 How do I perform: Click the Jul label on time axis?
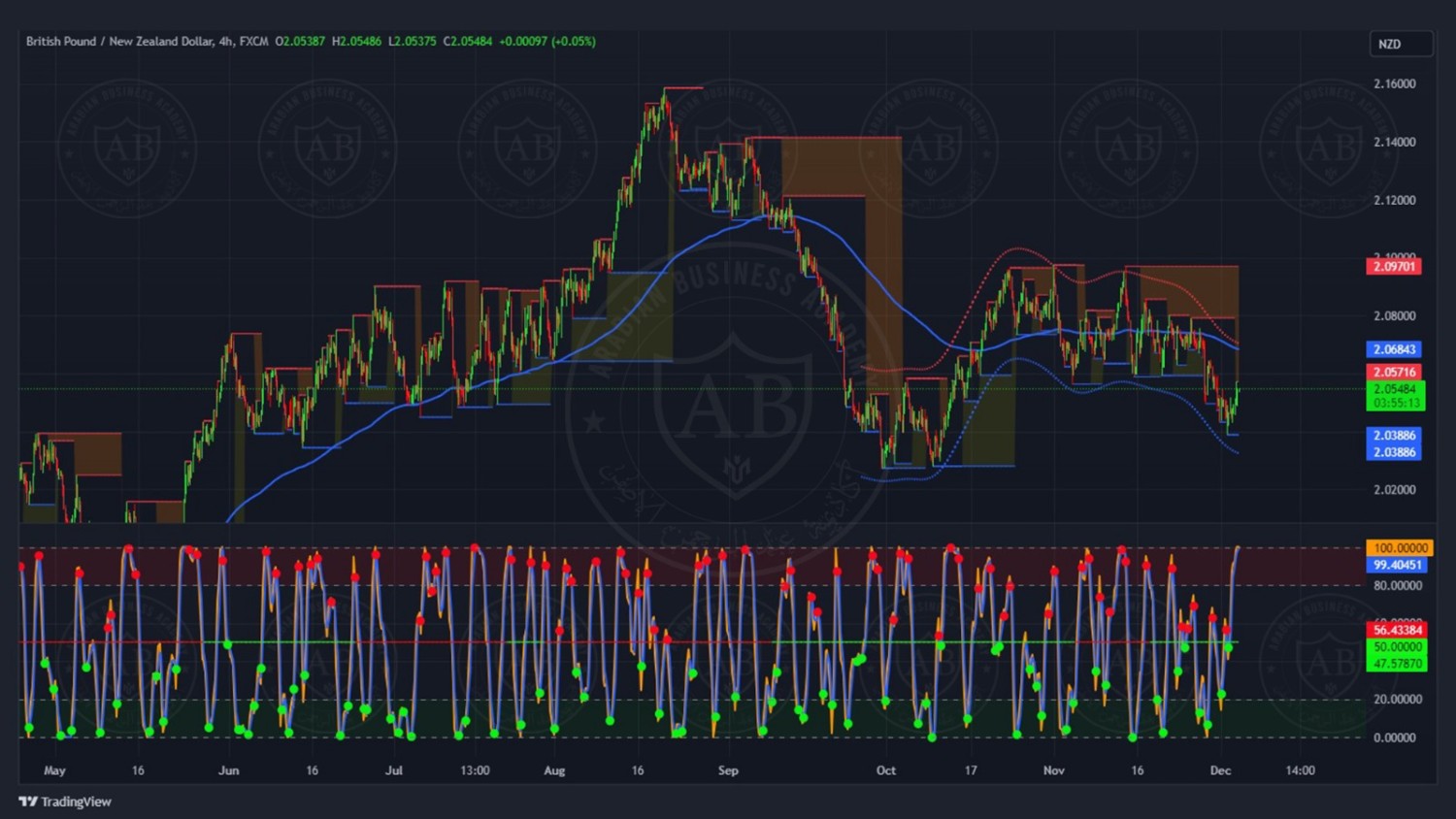click(x=393, y=770)
